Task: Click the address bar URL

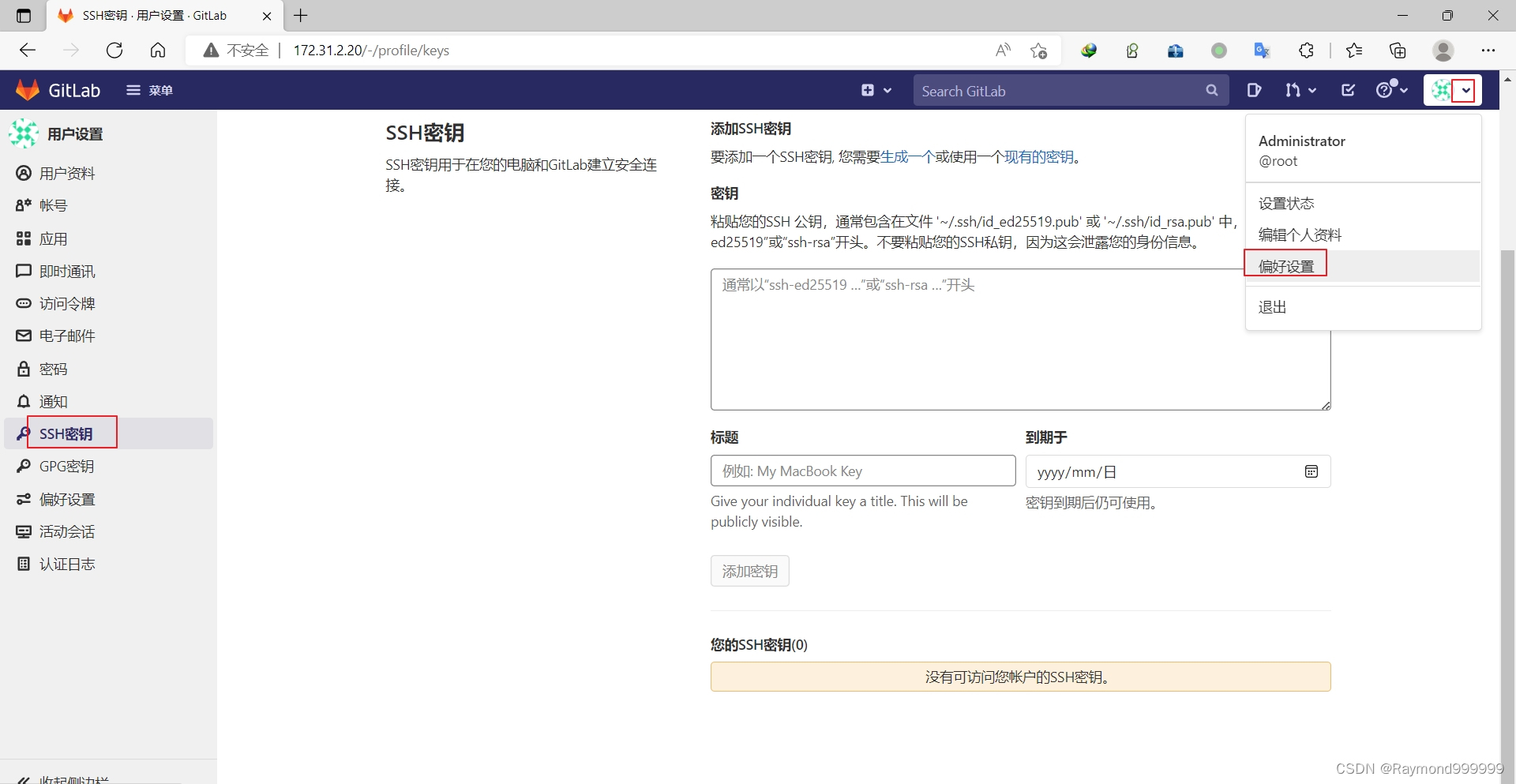Action: tap(371, 51)
